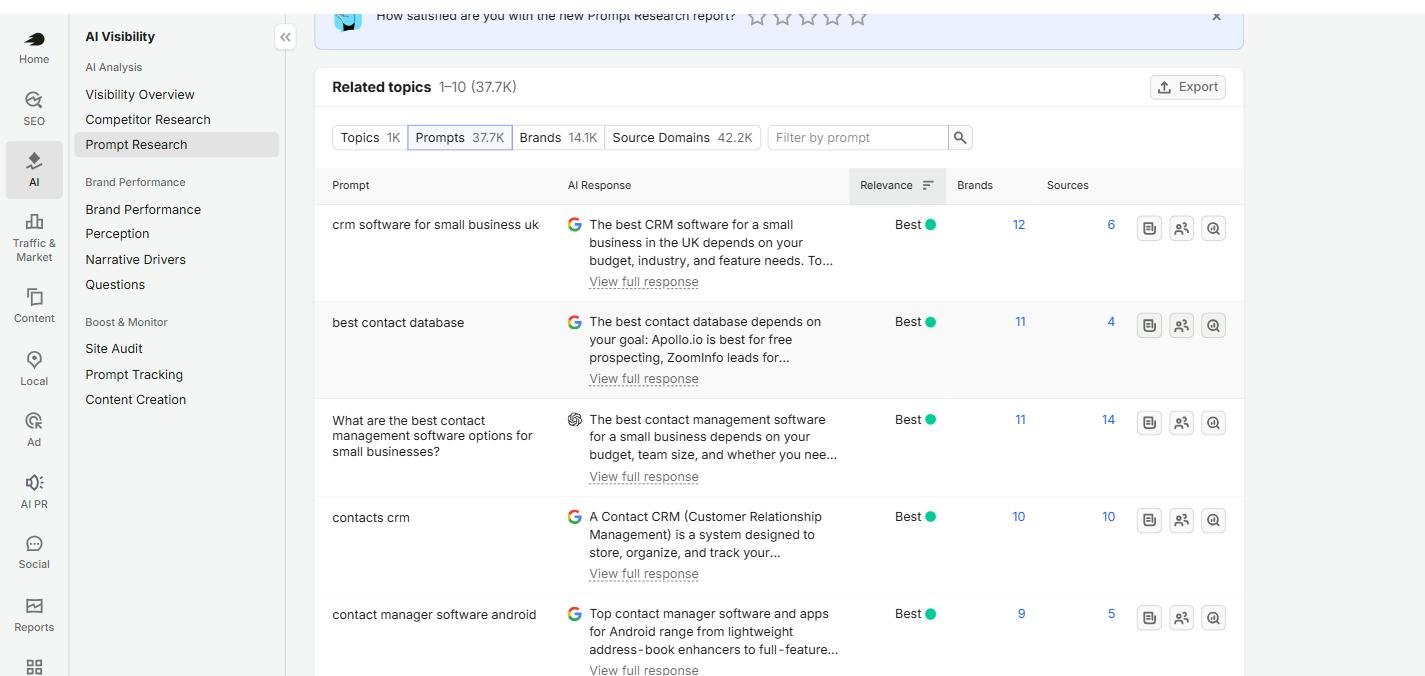Open brands count 10 for 'contacts crm'
Viewport: 1425px width, 676px height.
pyautogui.click(x=1019, y=517)
